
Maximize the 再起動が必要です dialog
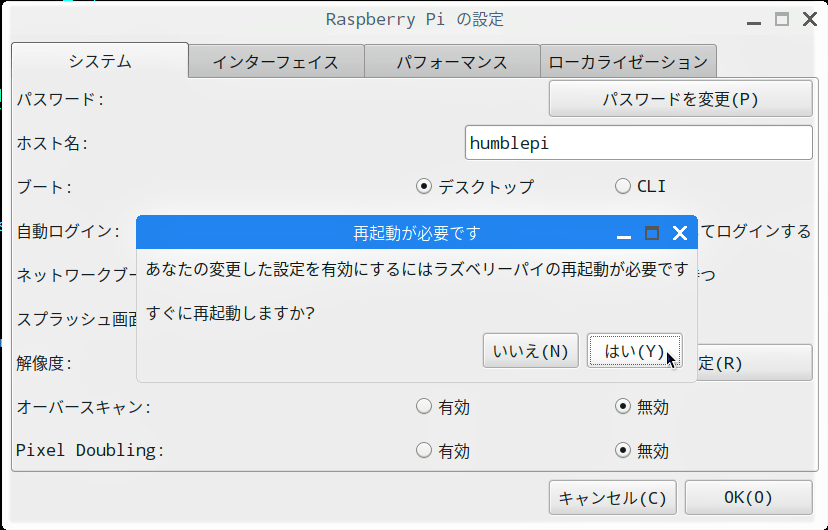click(x=652, y=233)
